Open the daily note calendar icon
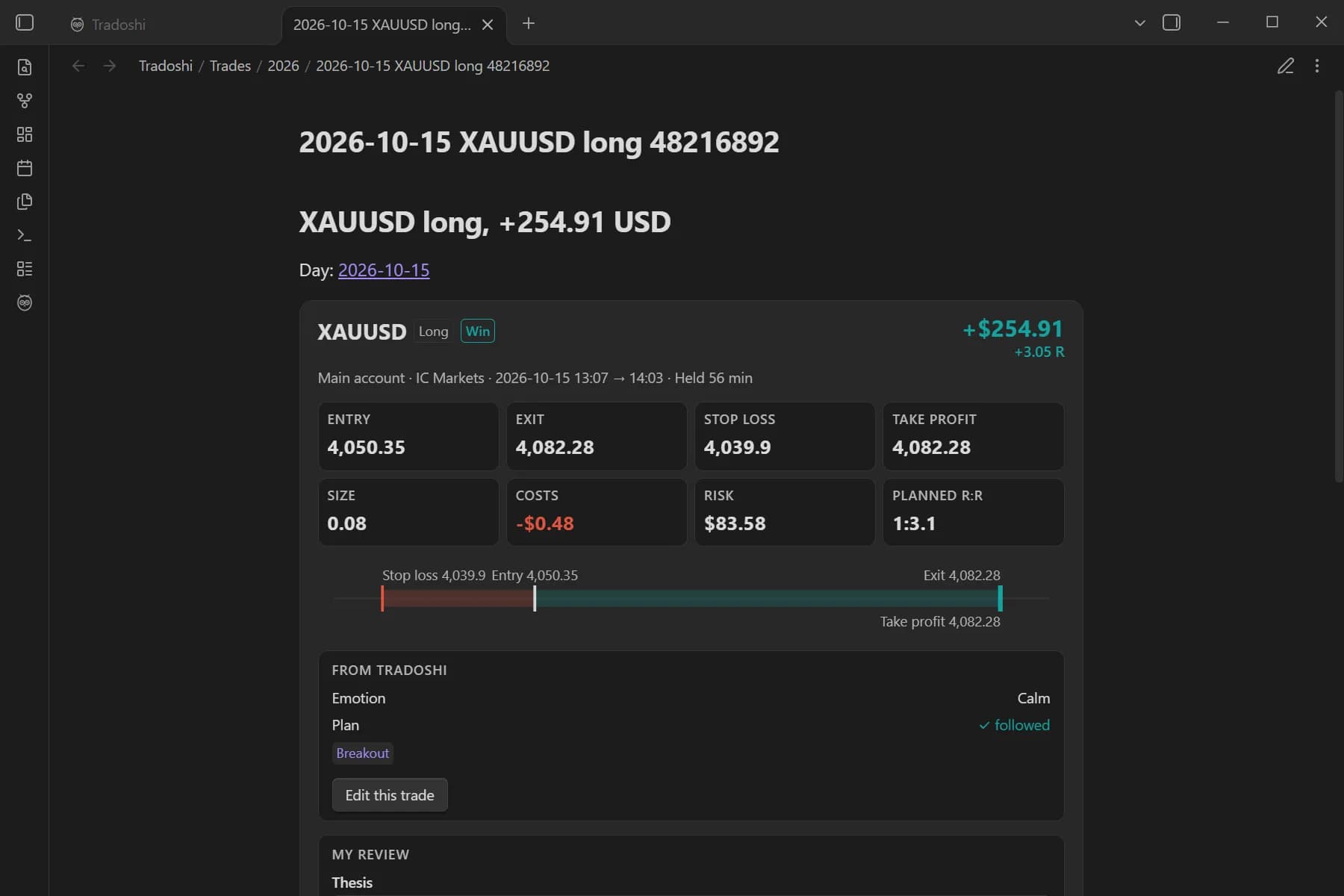 [x=25, y=168]
